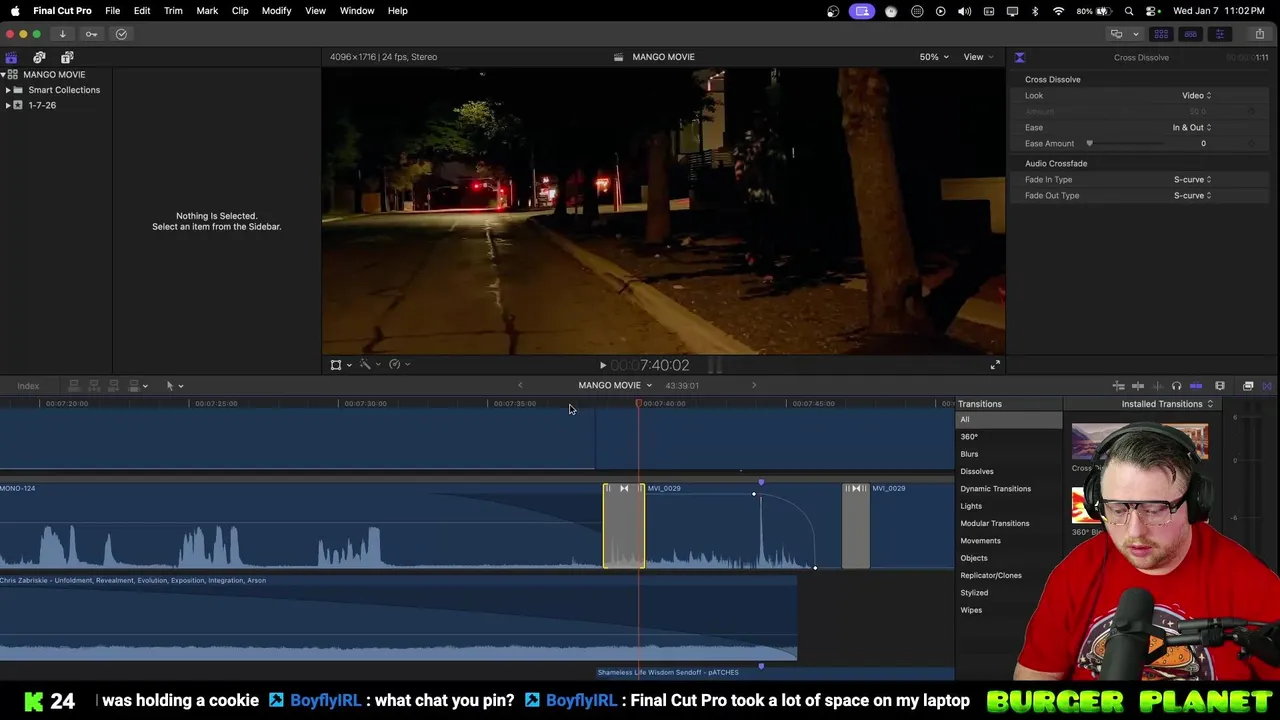The height and width of the screenshot is (720, 1280).
Task: Open the workspace layout dropdown arrow
Action: point(1135,34)
